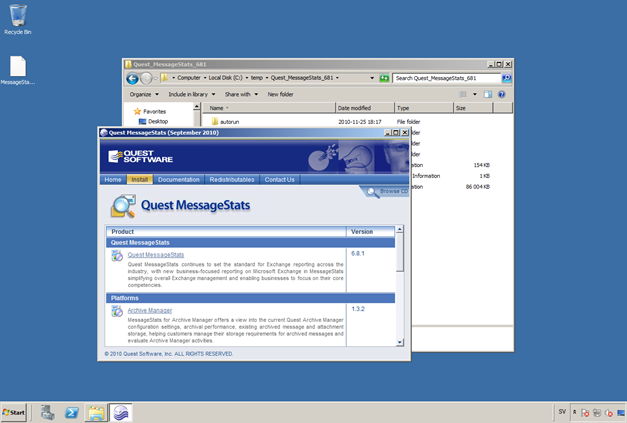
Task: Select the Install tab
Action: 140,180
